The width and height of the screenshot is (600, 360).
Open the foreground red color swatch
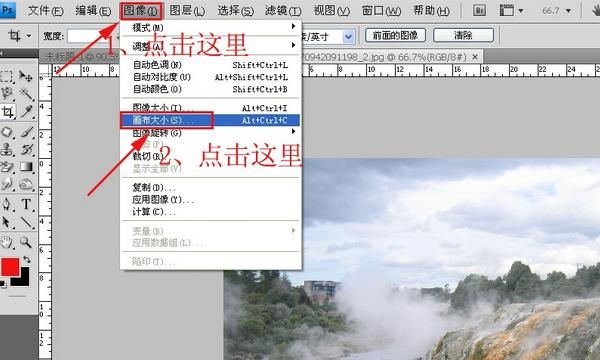(10, 267)
